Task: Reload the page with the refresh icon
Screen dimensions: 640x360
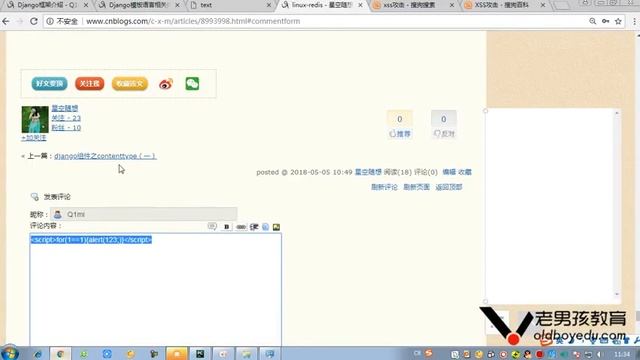Action: (x=34, y=21)
